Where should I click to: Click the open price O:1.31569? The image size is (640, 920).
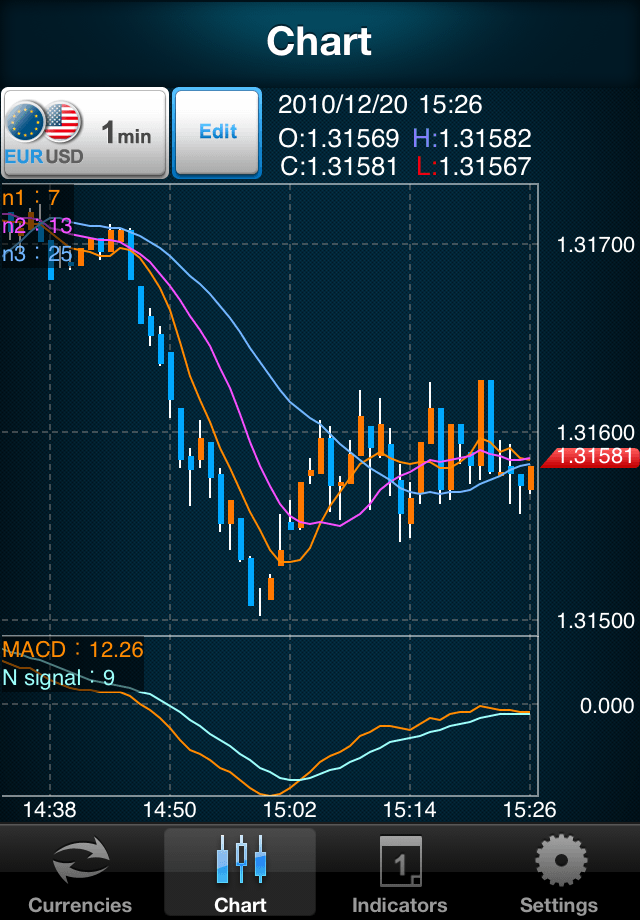coord(338,138)
